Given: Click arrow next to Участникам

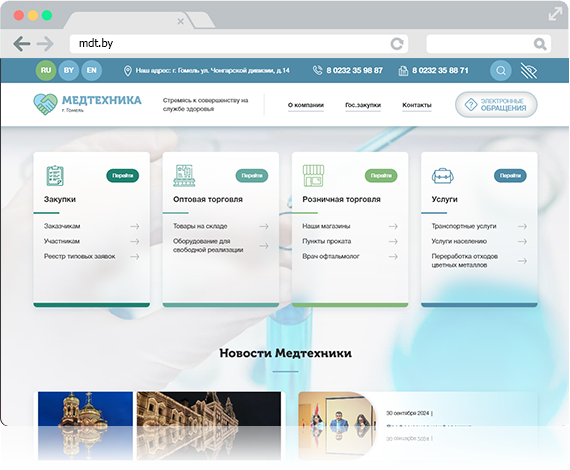Looking at the screenshot, I should point(135,241).
